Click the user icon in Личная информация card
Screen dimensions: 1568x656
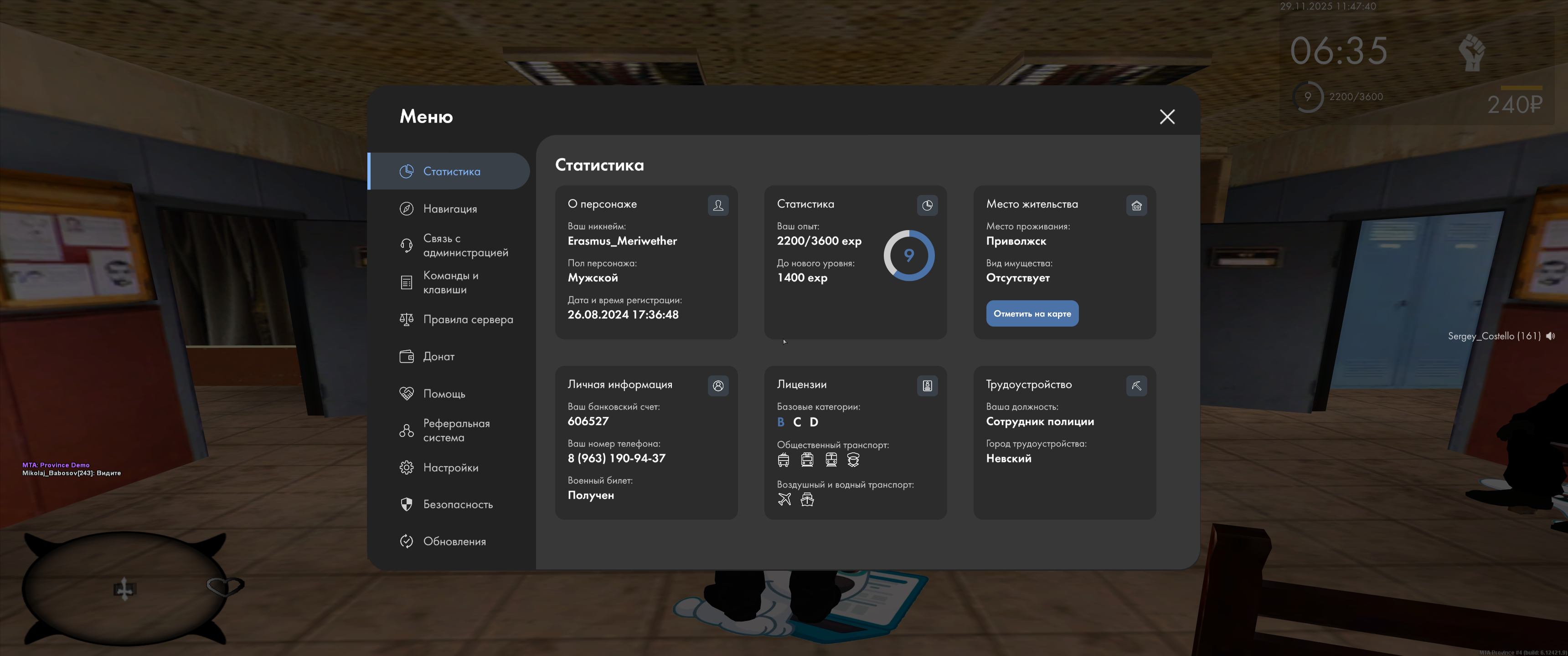(717, 386)
